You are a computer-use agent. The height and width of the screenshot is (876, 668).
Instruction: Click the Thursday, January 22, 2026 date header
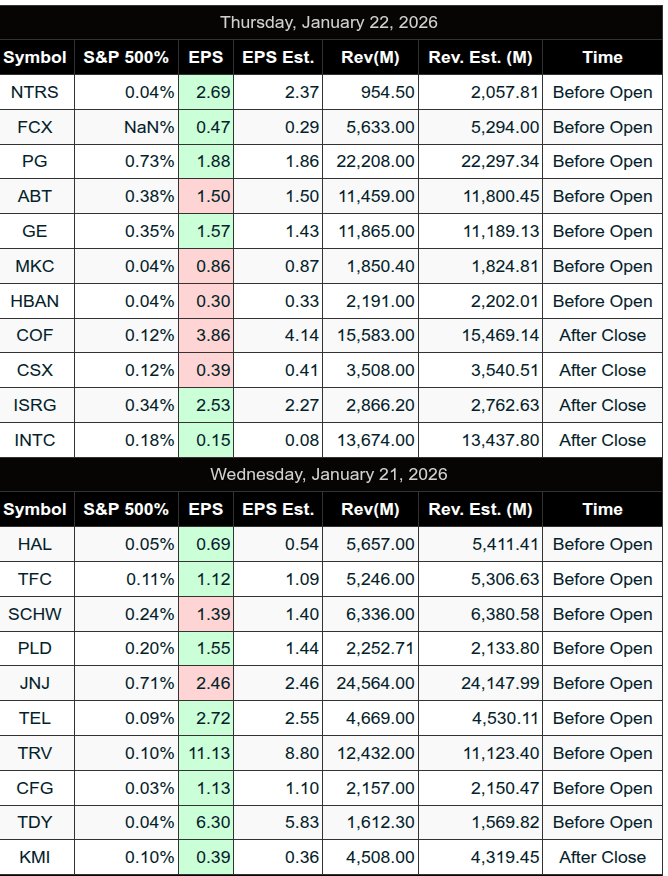[x=329, y=22]
